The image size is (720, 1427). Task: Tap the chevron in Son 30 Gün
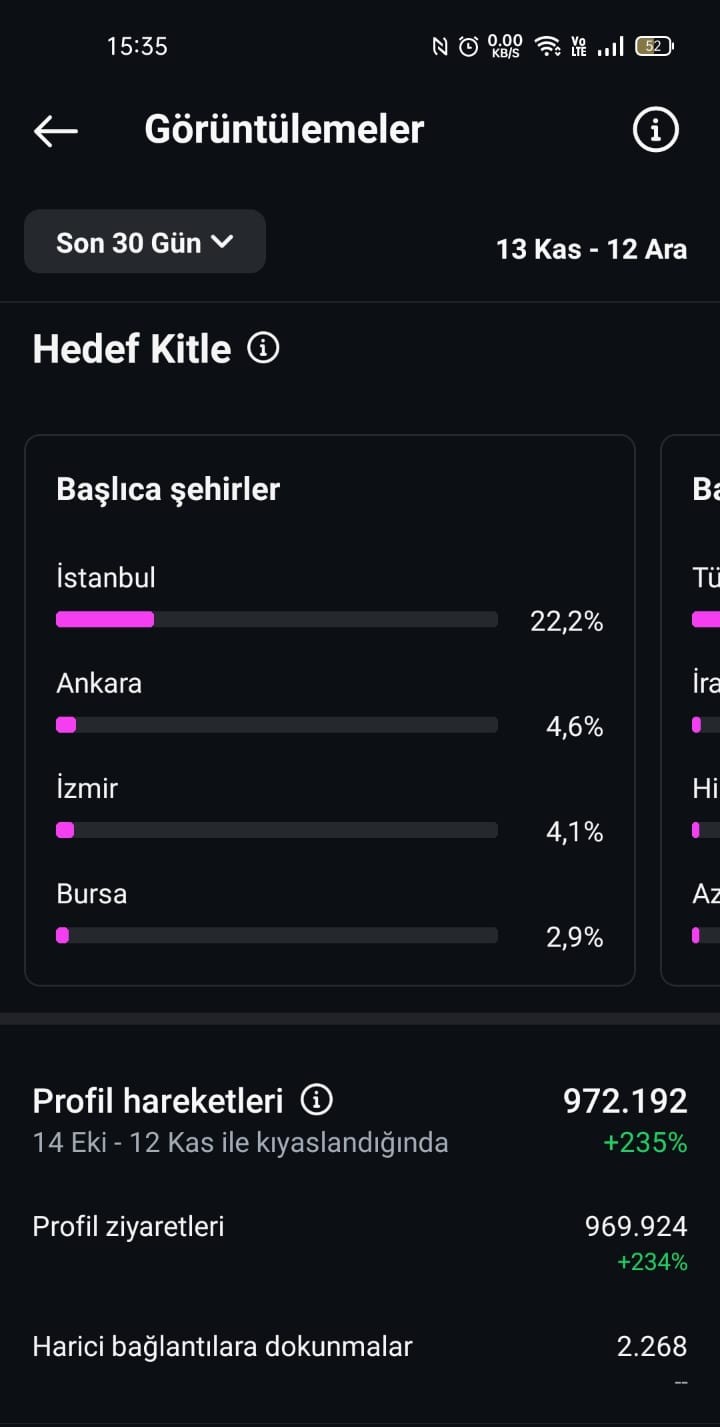pos(222,241)
